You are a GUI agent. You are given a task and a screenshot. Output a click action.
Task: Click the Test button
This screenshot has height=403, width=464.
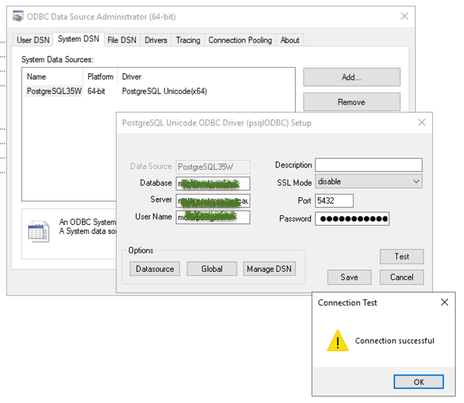[x=402, y=256]
